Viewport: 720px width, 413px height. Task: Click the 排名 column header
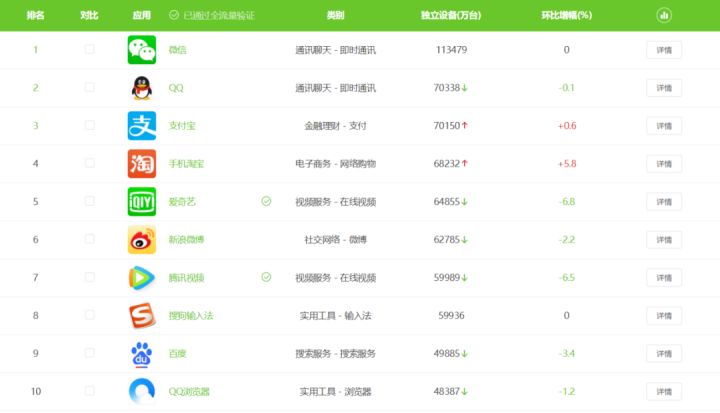coord(35,15)
